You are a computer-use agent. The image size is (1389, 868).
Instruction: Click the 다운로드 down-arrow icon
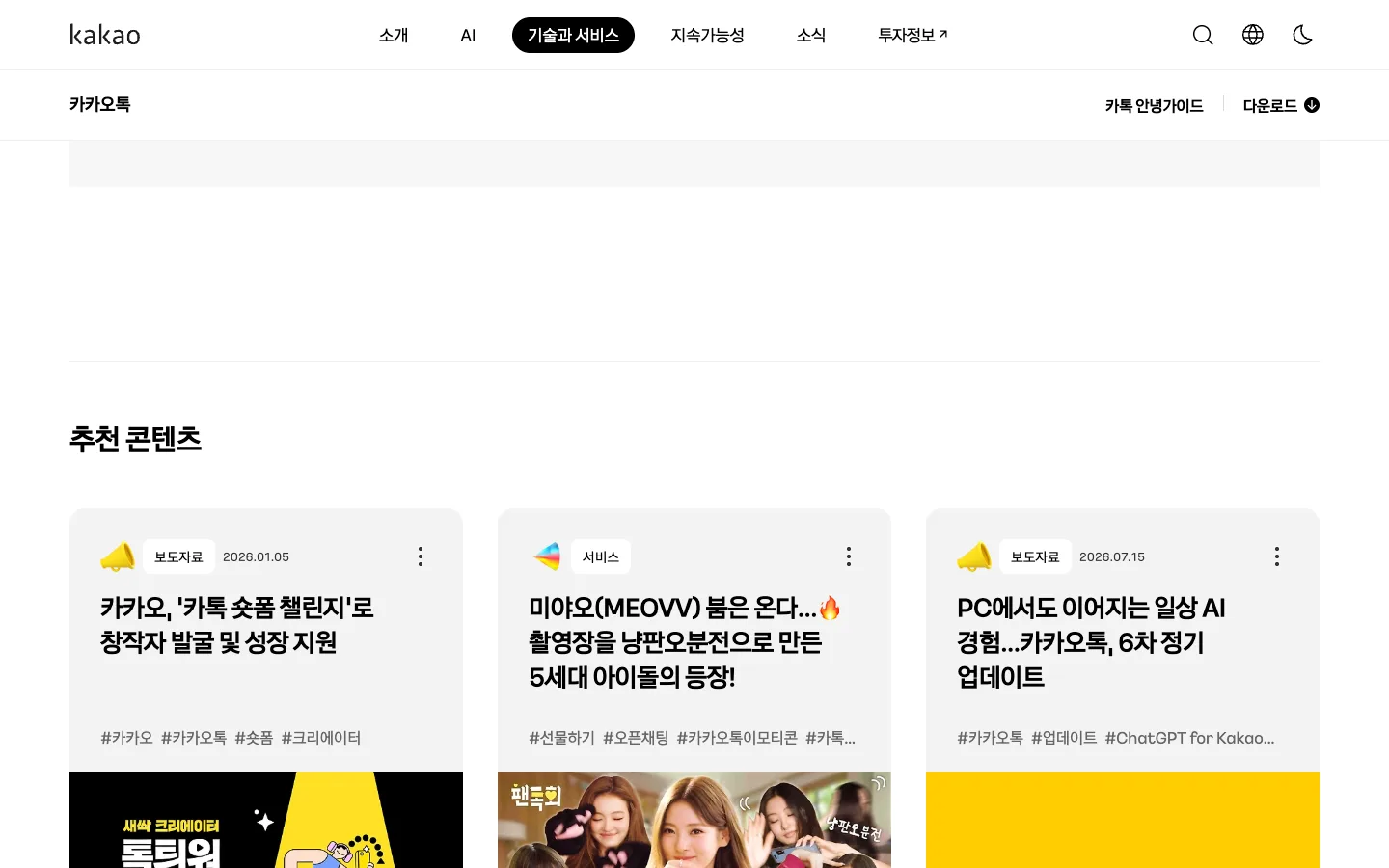(x=1312, y=105)
